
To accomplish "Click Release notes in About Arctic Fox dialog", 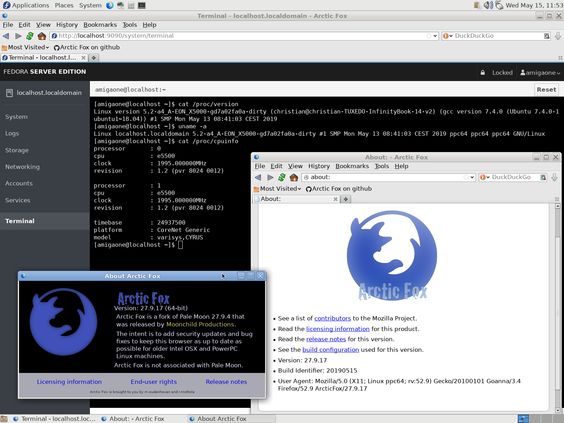I will point(226,382).
